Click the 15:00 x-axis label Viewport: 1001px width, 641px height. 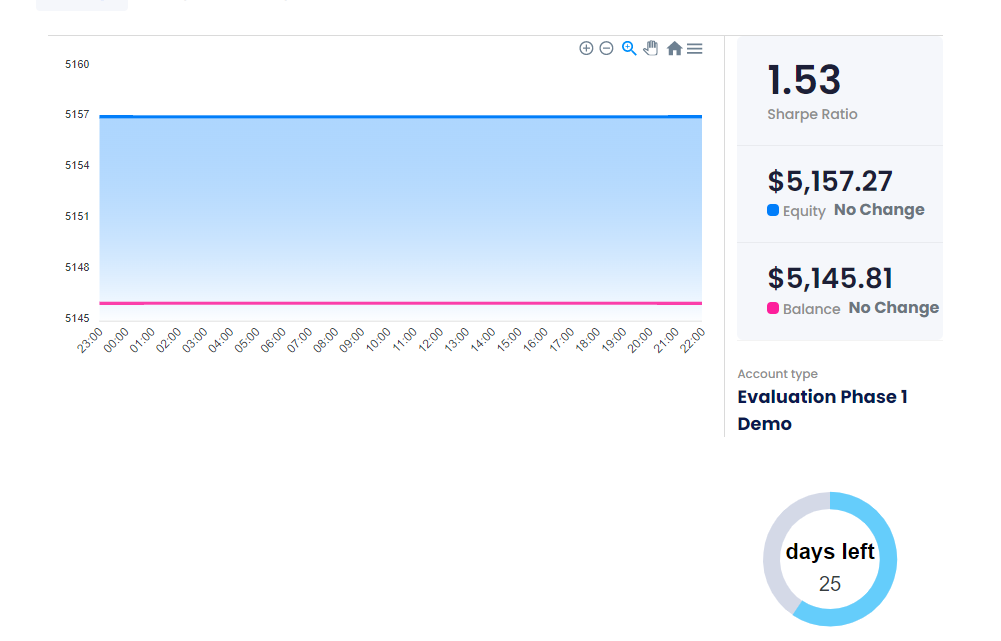click(509, 340)
